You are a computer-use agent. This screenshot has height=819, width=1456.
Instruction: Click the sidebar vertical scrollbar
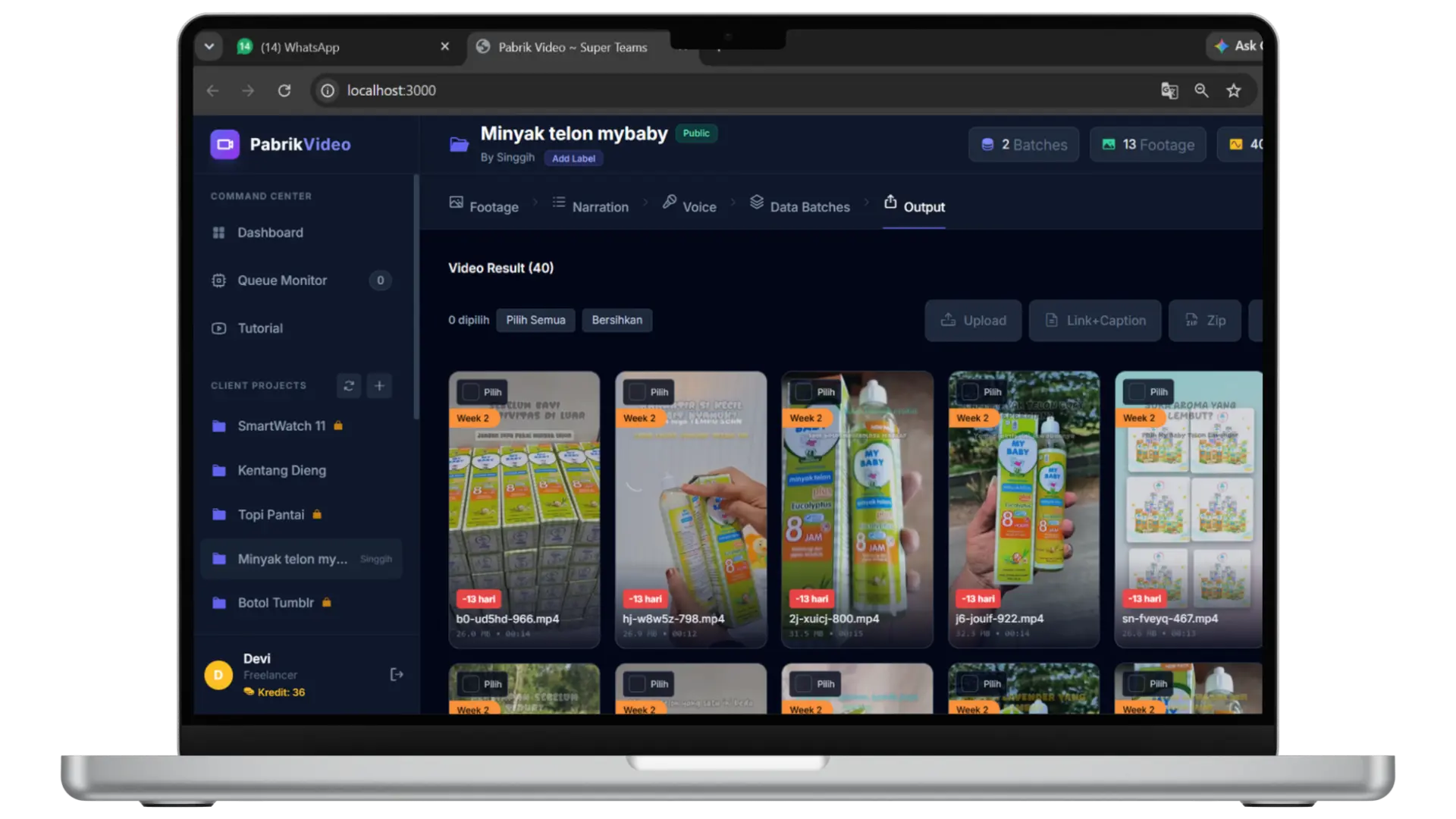coord(416,296)
